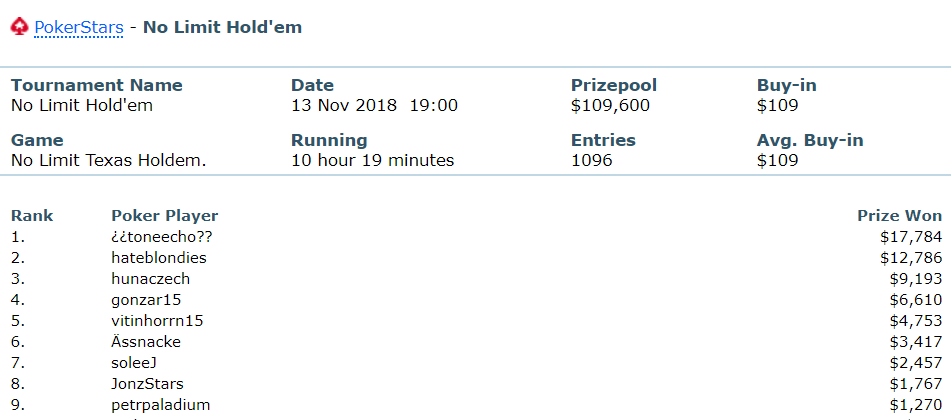The width and height of the screenshot is (951, 420).
Task: Click player name soleeJ
Action: [x=135, y=363]
